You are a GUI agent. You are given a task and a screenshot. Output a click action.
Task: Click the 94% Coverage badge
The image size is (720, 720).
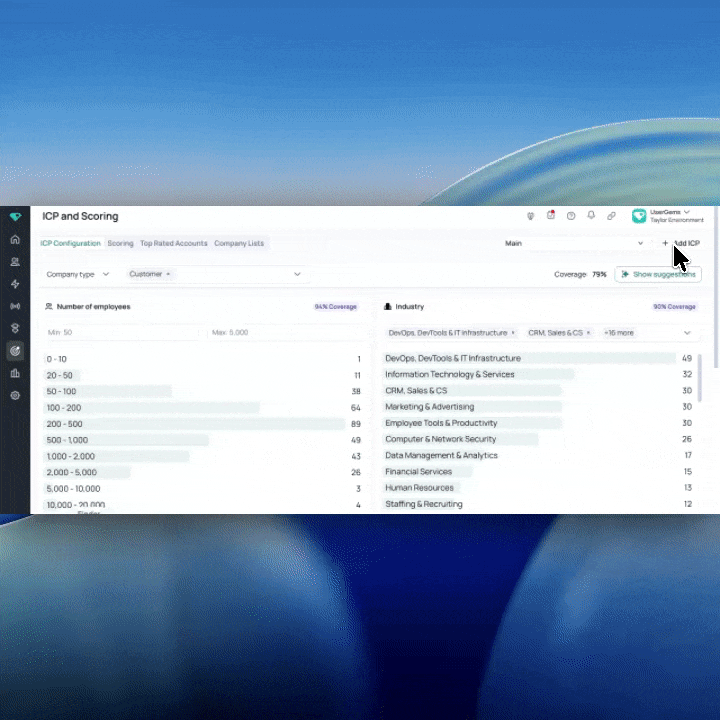point(335,307)
